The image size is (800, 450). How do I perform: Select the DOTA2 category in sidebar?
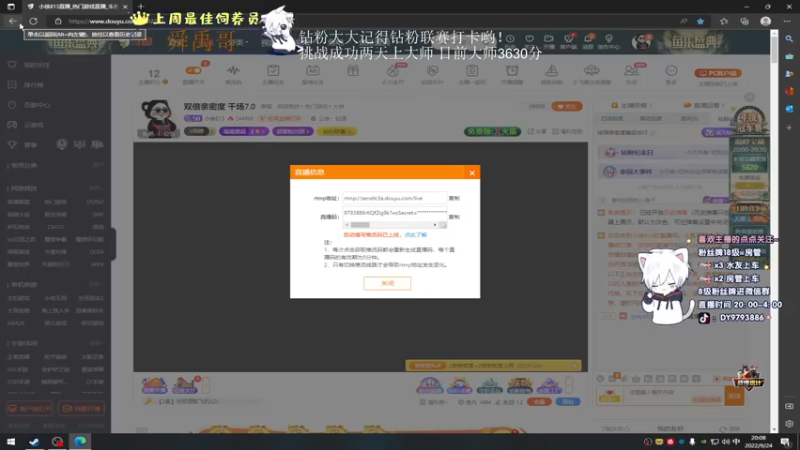[95, 202]
